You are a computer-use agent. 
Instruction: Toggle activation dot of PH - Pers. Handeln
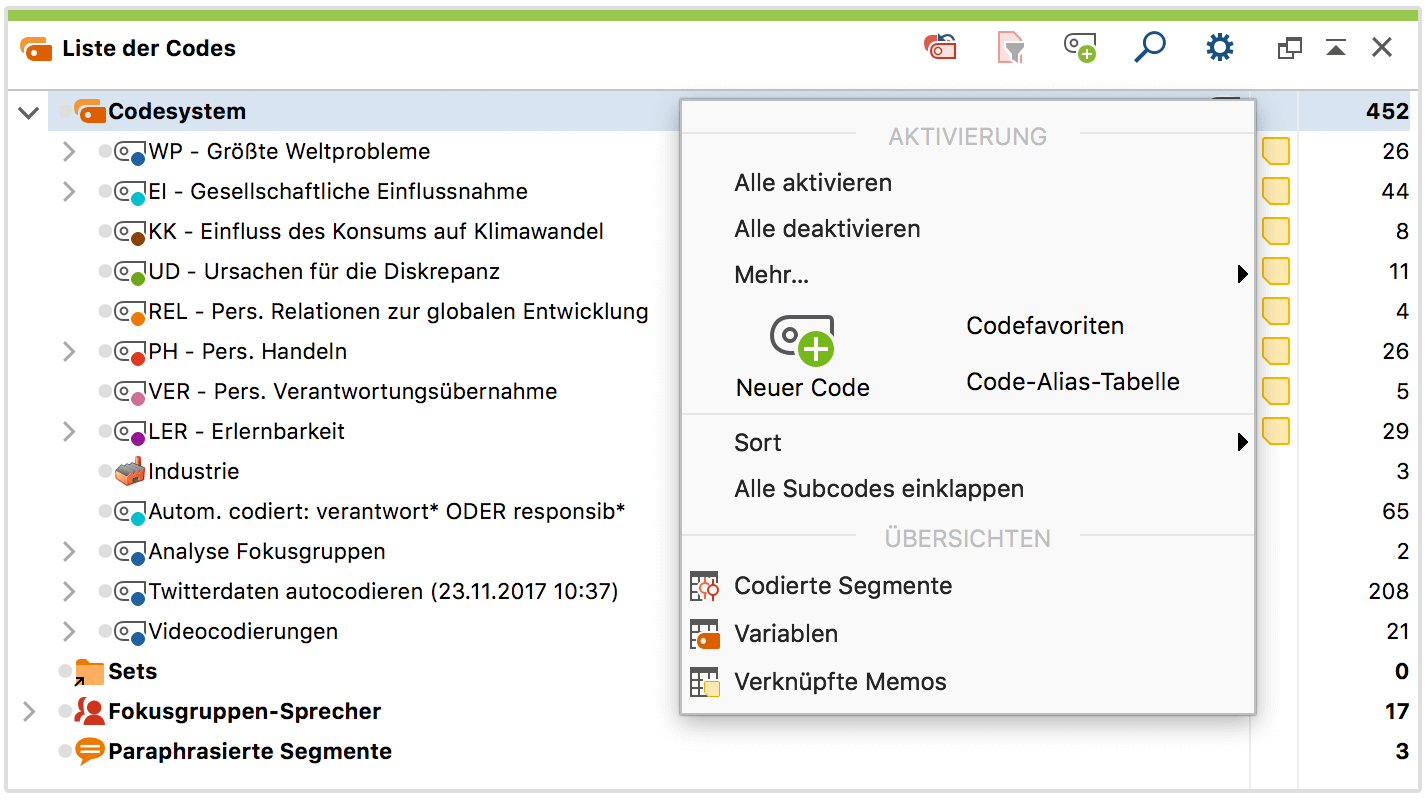coord(105,352)
